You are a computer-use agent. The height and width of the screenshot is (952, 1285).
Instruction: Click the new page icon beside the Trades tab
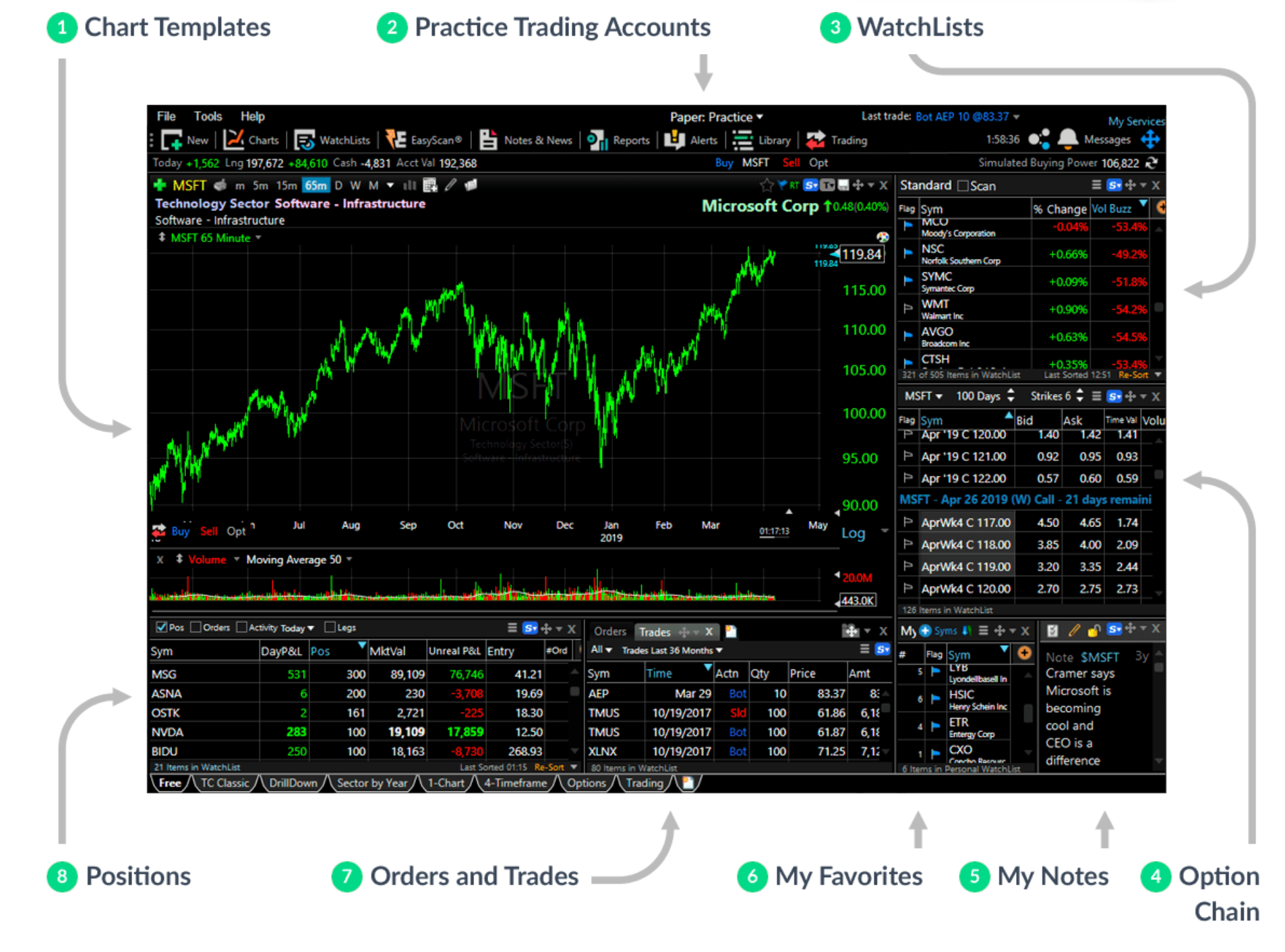click(730, 631)
